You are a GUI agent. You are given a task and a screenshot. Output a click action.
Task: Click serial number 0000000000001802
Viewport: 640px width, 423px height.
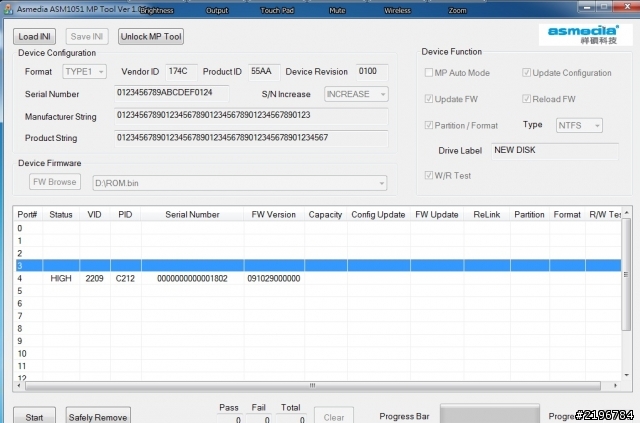(x=192, y=278)
